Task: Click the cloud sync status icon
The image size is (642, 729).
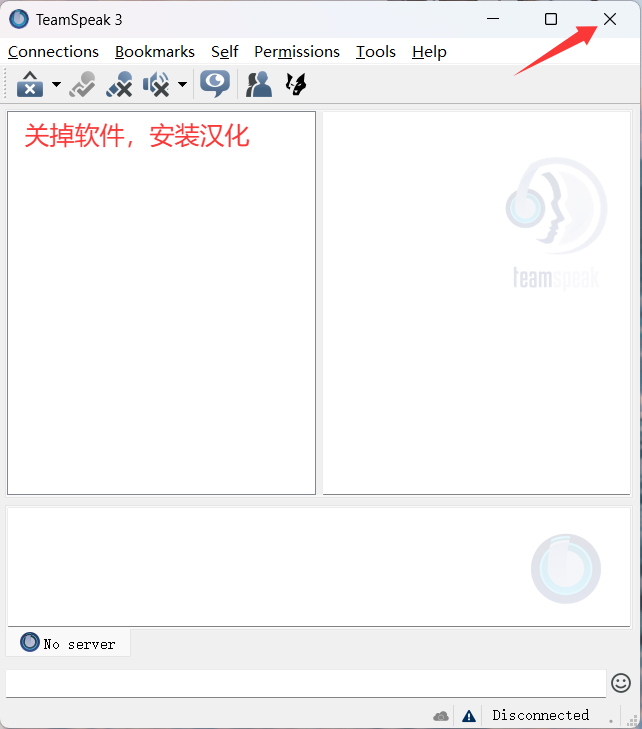Action: point(441,716)
